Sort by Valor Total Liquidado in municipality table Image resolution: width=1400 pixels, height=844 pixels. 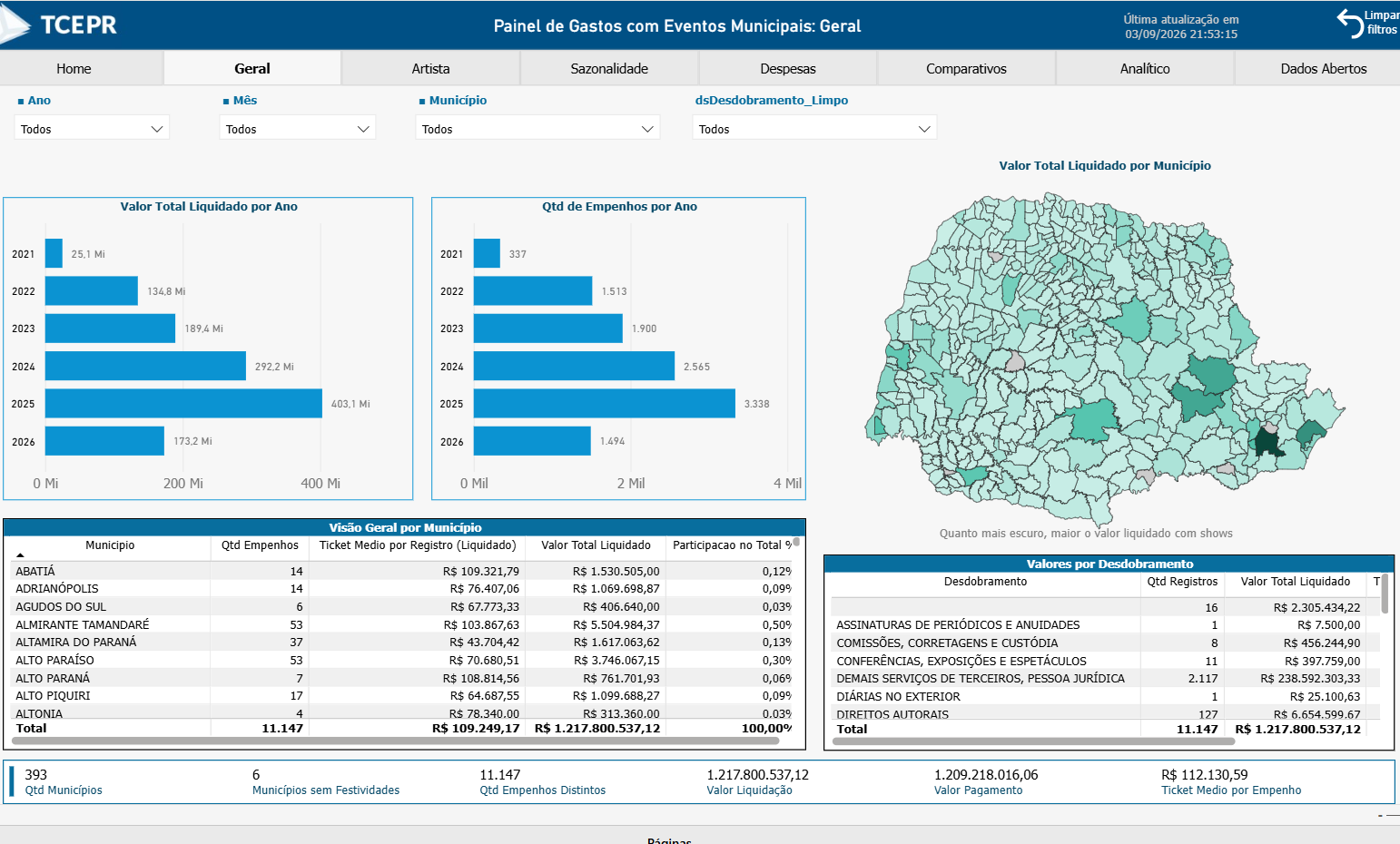pos(596,545)
